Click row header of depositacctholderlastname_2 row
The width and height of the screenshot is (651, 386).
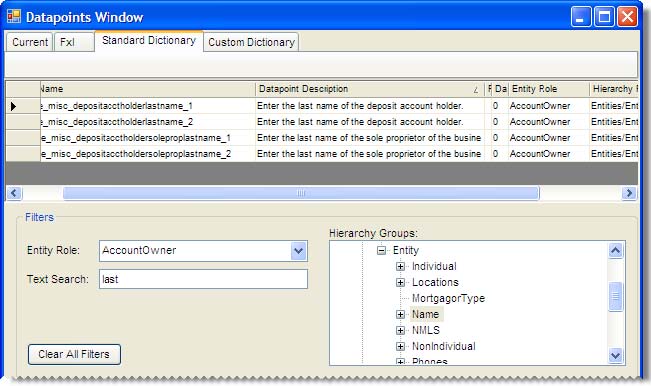(x=23, y=122)
